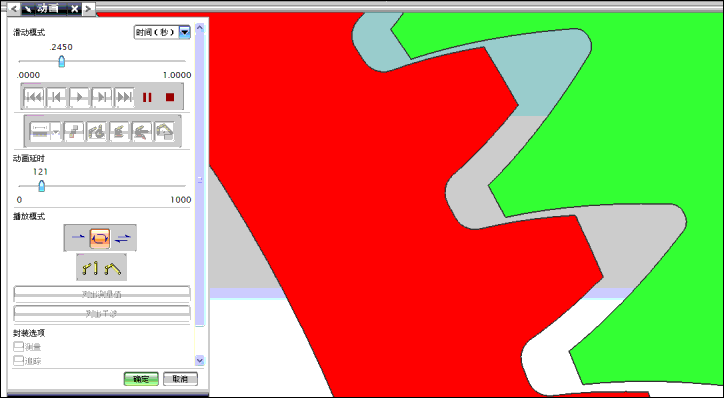Click the first greyed list button above 封装选项
724x398 pixels.
click(102, 294)
